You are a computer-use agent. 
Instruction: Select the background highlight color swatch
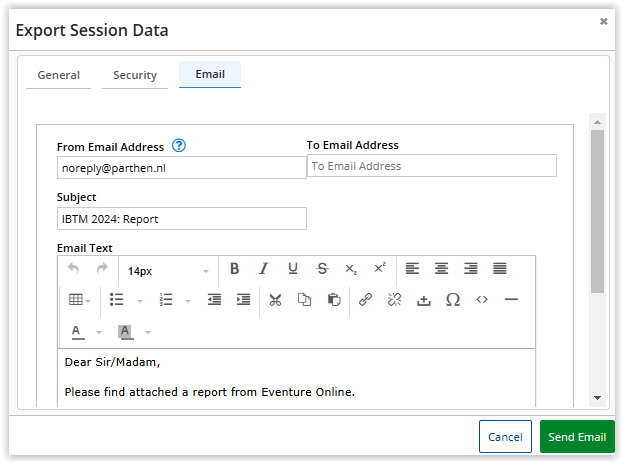tap(125, 332)
